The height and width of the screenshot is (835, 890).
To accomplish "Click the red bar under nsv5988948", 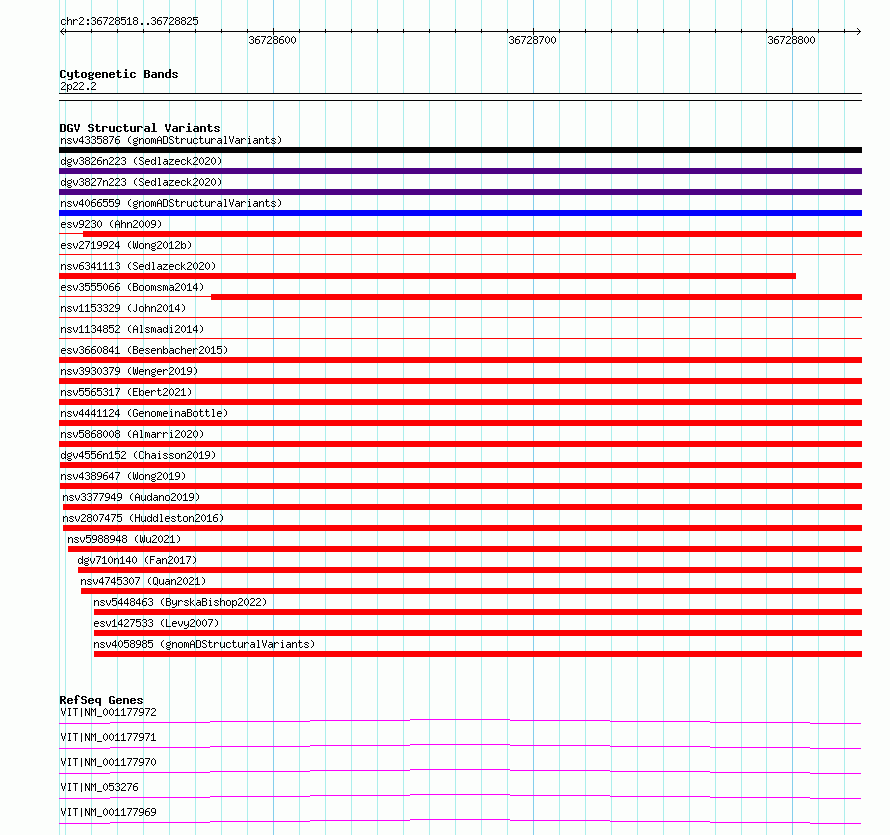I will pos(465,549).
